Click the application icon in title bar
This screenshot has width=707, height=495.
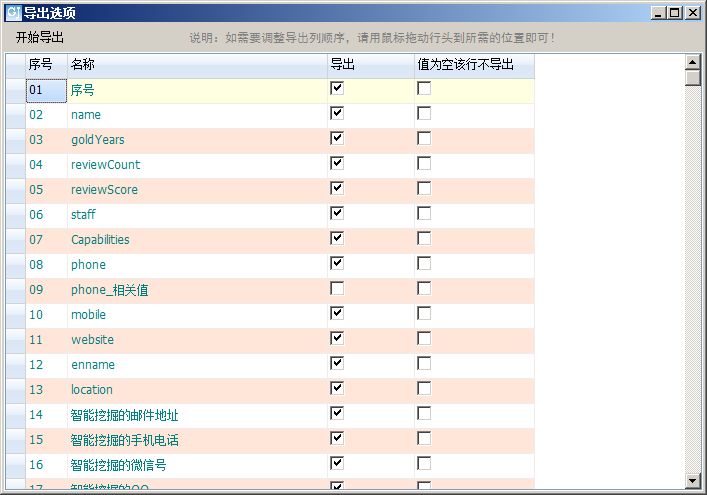13,13
